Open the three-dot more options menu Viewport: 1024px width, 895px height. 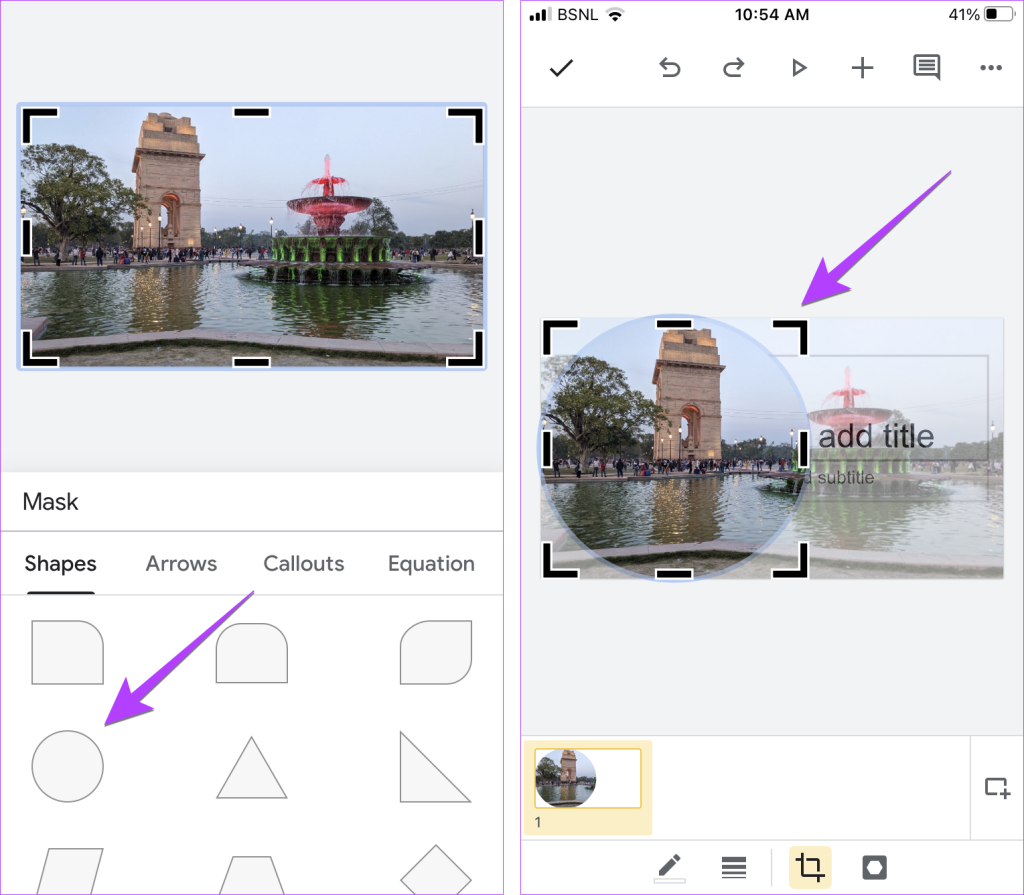(990, 68)
